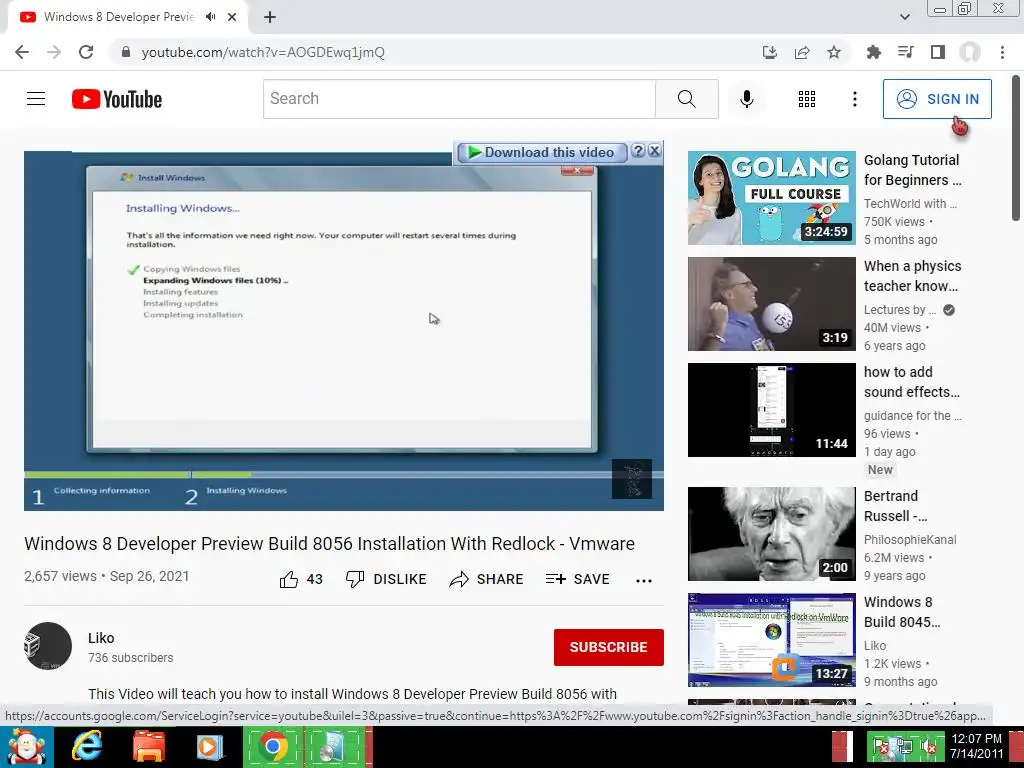Click the browser forward arrow

click(x=54, y=52)
